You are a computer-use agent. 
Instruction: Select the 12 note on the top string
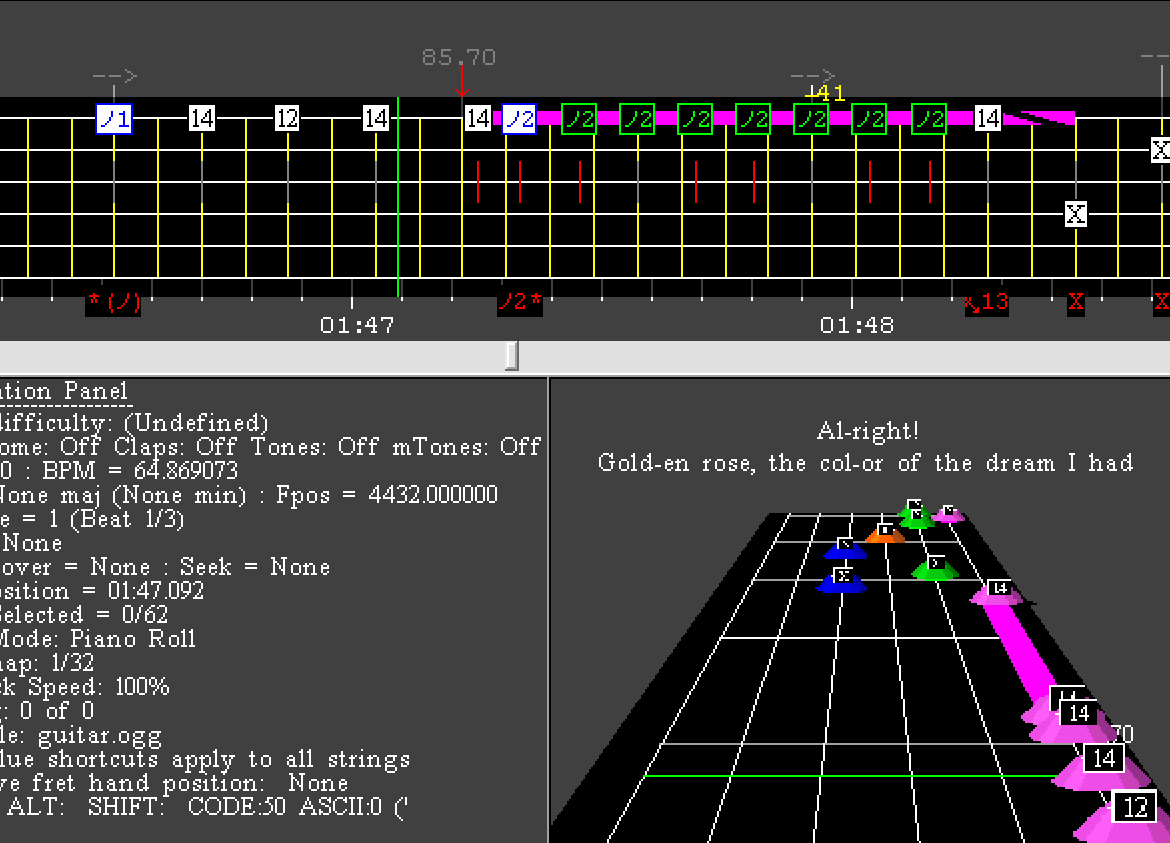coord(287,119)
